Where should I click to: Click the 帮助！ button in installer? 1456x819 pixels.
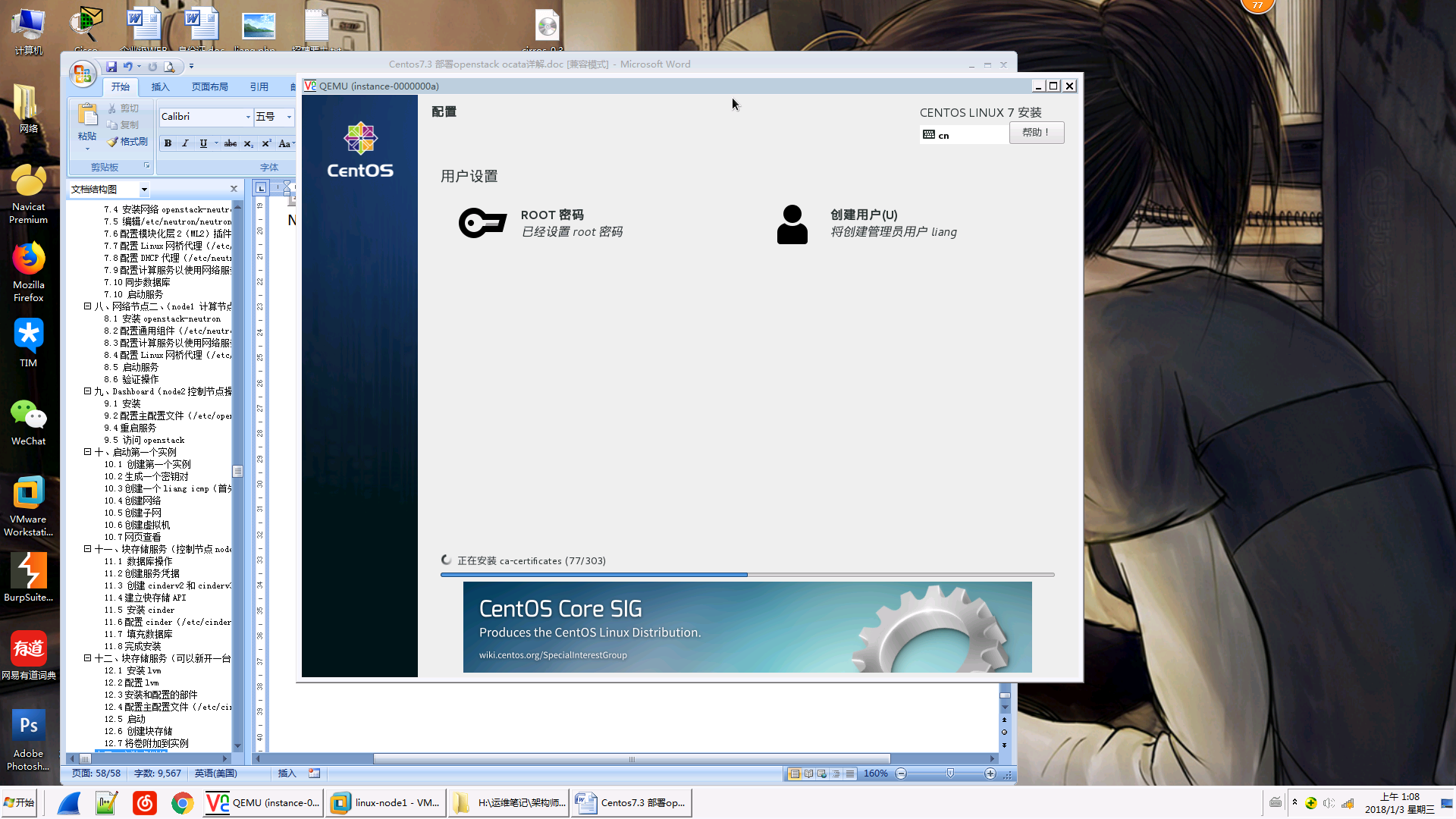pyautogui.click(x=1036, y=133)
